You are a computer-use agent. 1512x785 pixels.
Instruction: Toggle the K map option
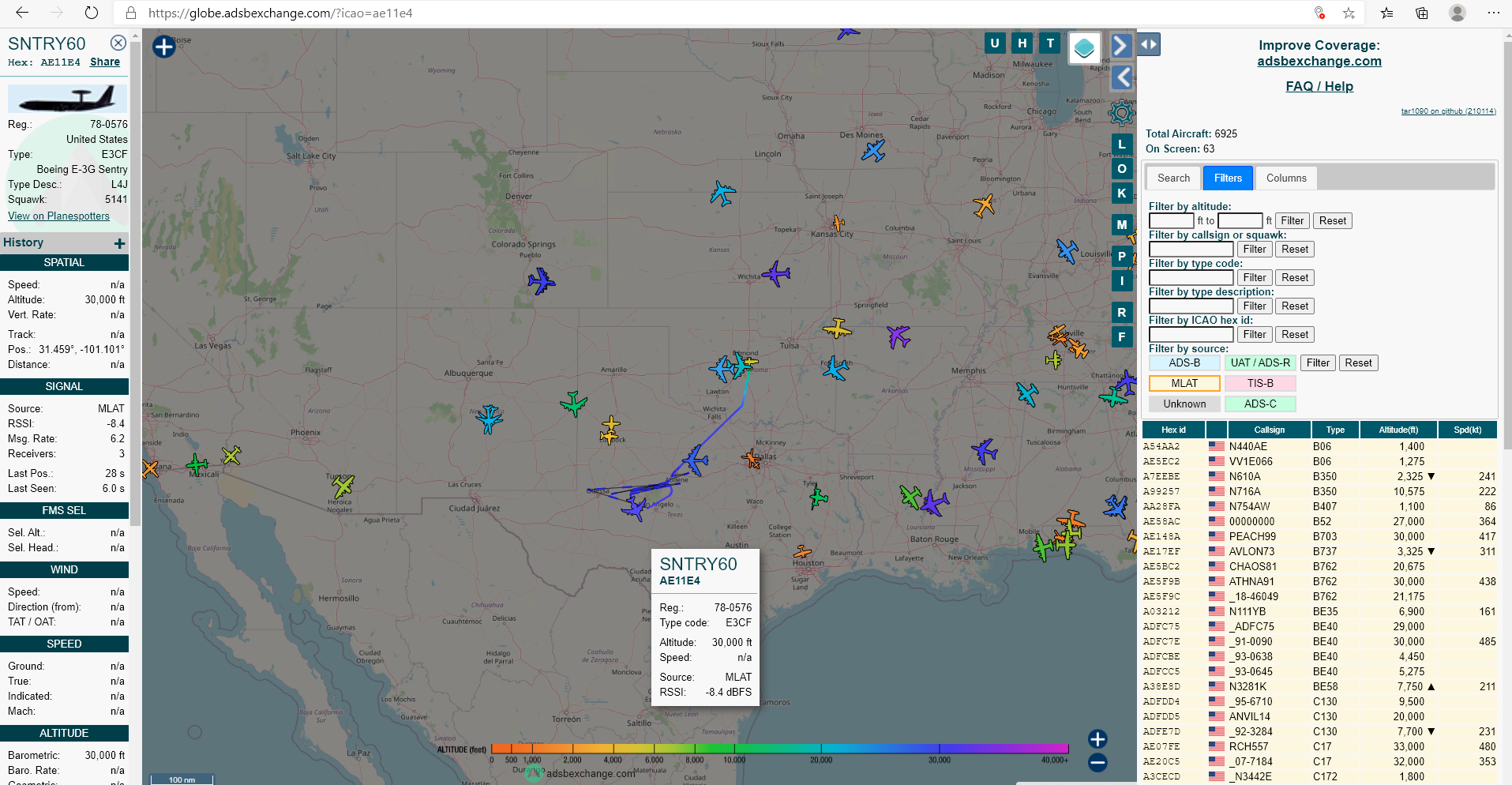tap(1122, 193)
